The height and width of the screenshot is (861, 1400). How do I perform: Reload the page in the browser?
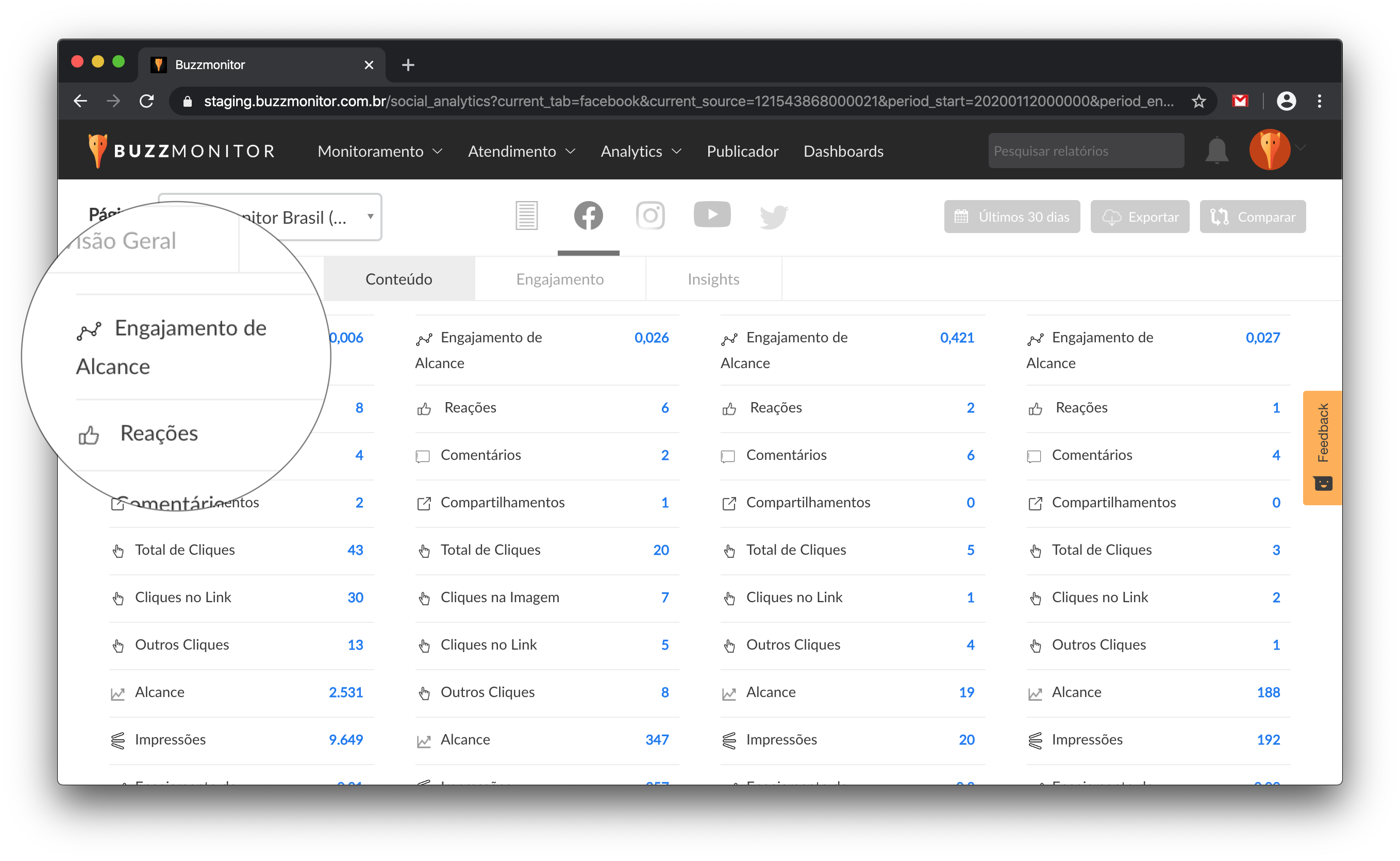[x=147, y=102]
